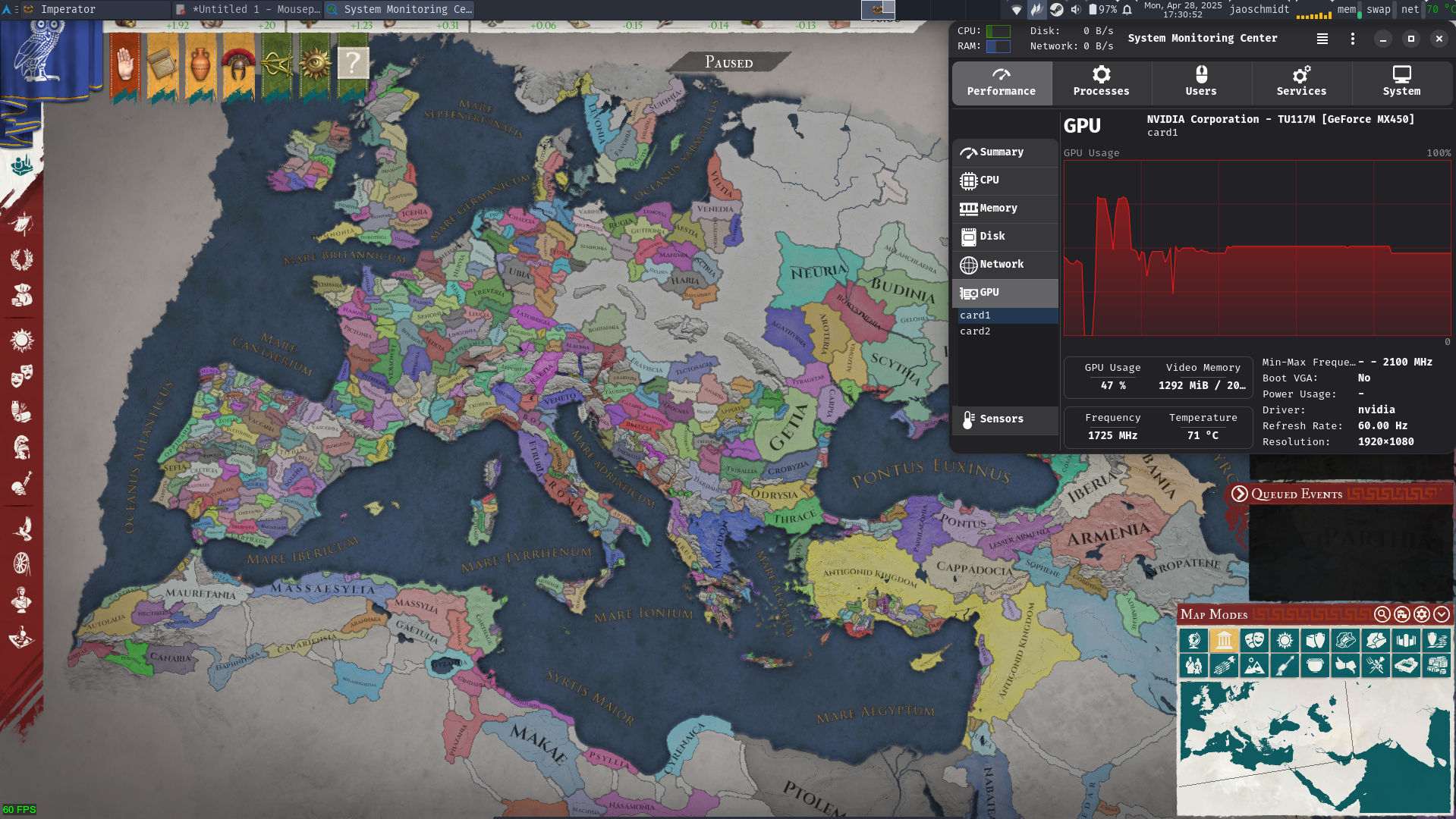Select the globe map mode

[x=1193, y=641]
